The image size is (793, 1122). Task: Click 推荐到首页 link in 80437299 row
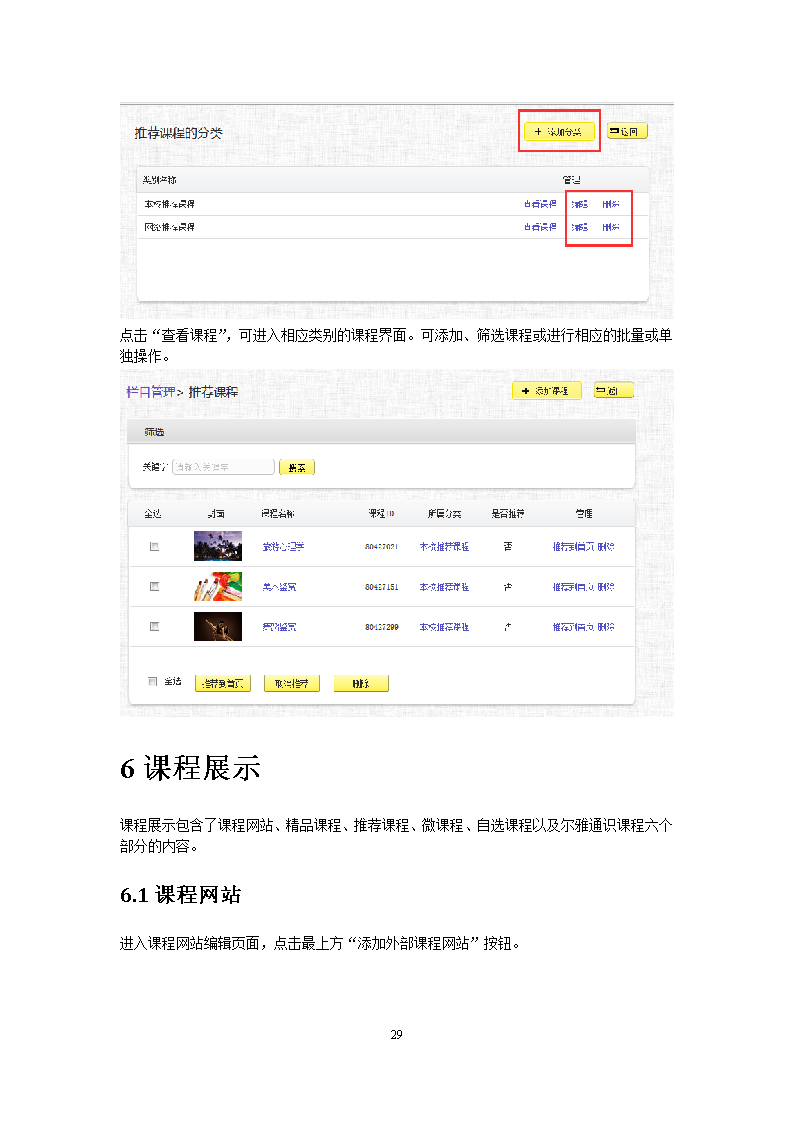(573, 627)
